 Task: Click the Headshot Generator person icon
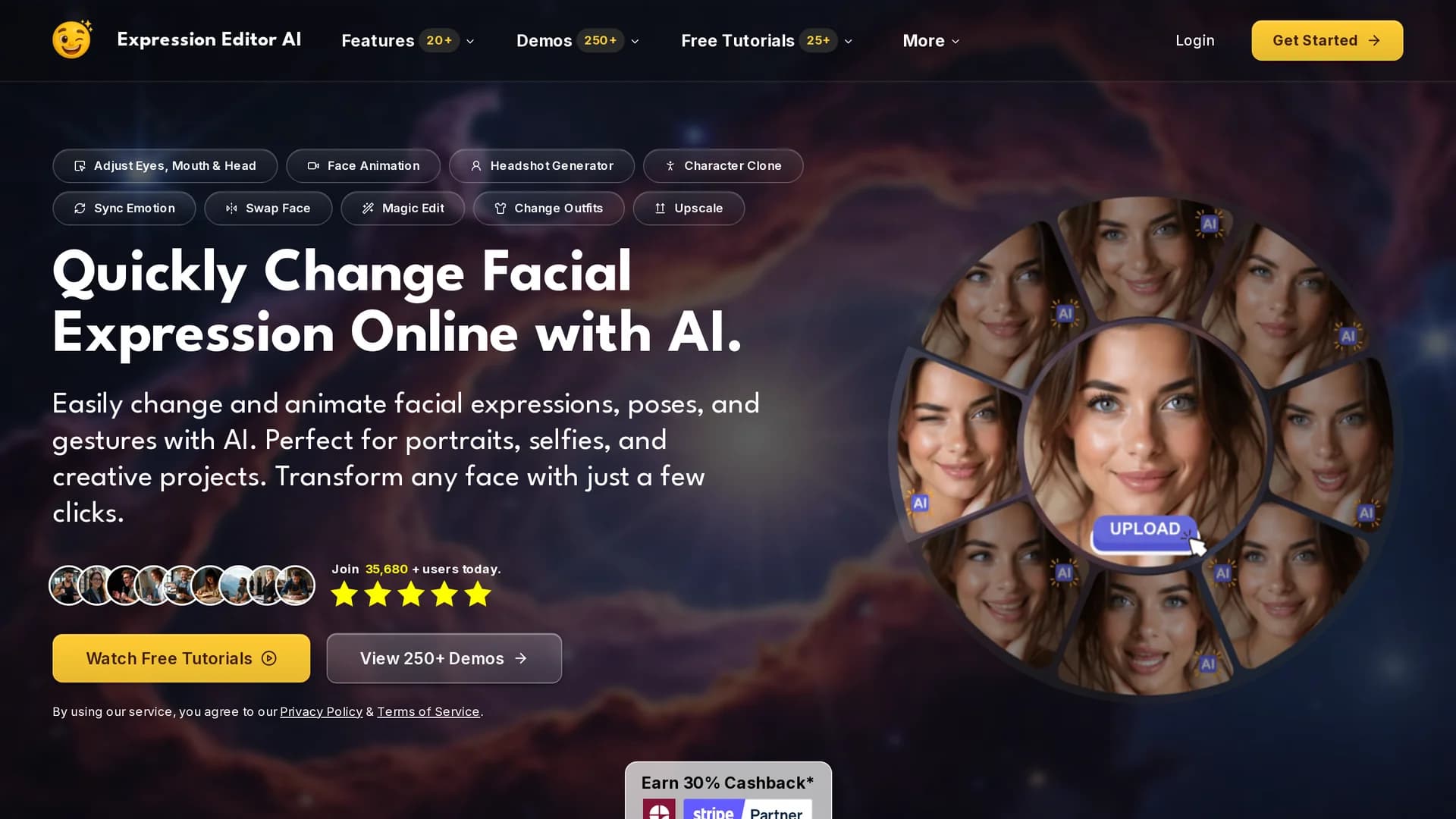[476, 166]
